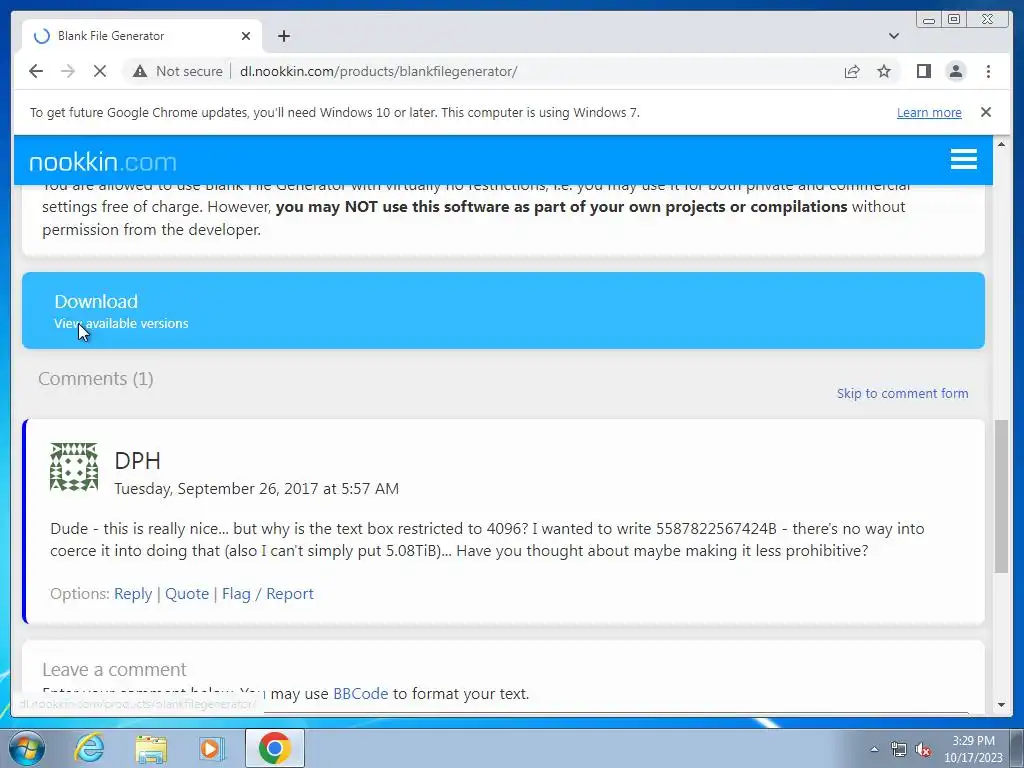The width and height of the screenshot is (1024, 768).
Task: Go back to previous page
Action: point(36,71)
